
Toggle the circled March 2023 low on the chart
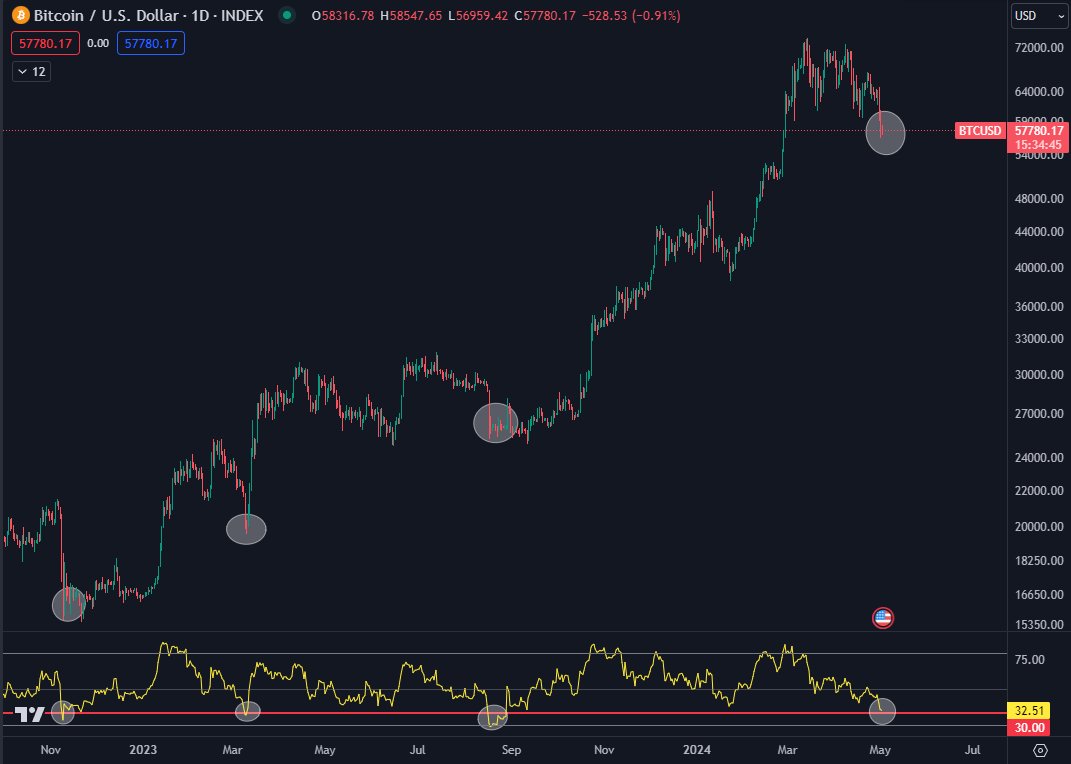(x=246, y=529)
